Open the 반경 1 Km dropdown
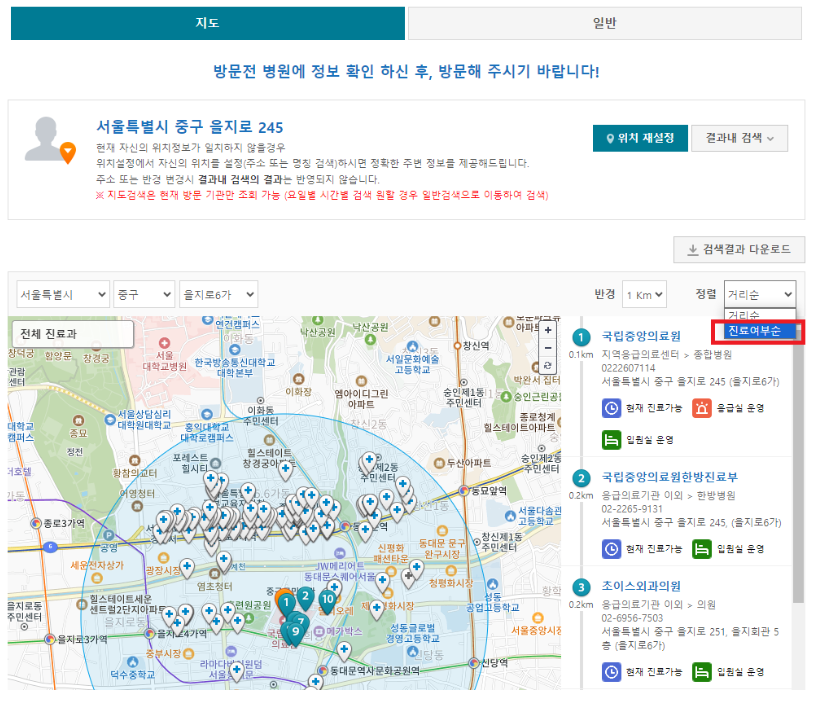This screenshot has height=704, width=818. point(643,292)
